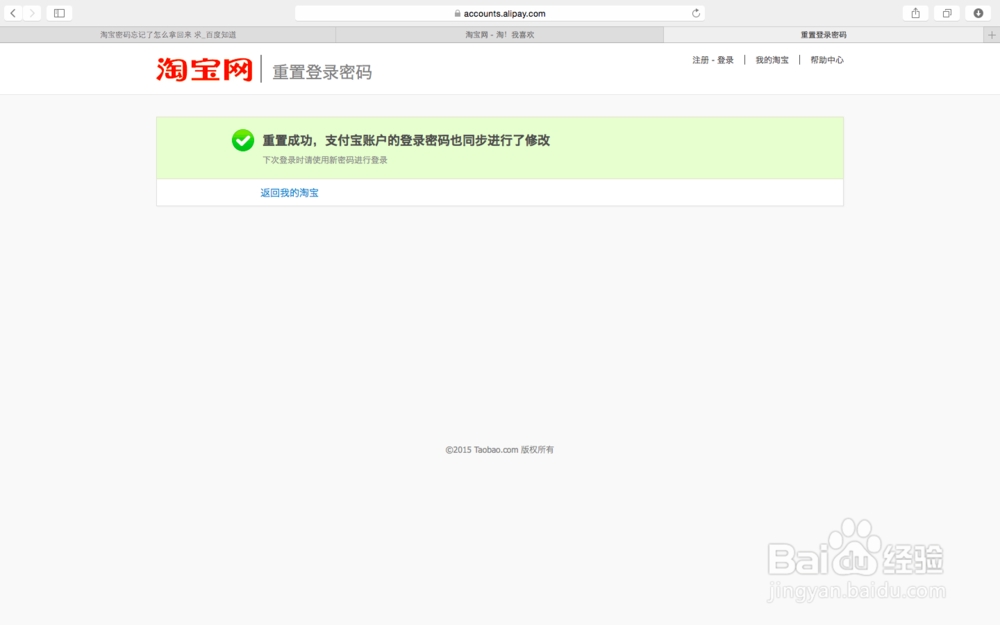Click the 返回我的淘宝 link
This screenshot has width=1000, height=625.
click(x=289, y=191)
